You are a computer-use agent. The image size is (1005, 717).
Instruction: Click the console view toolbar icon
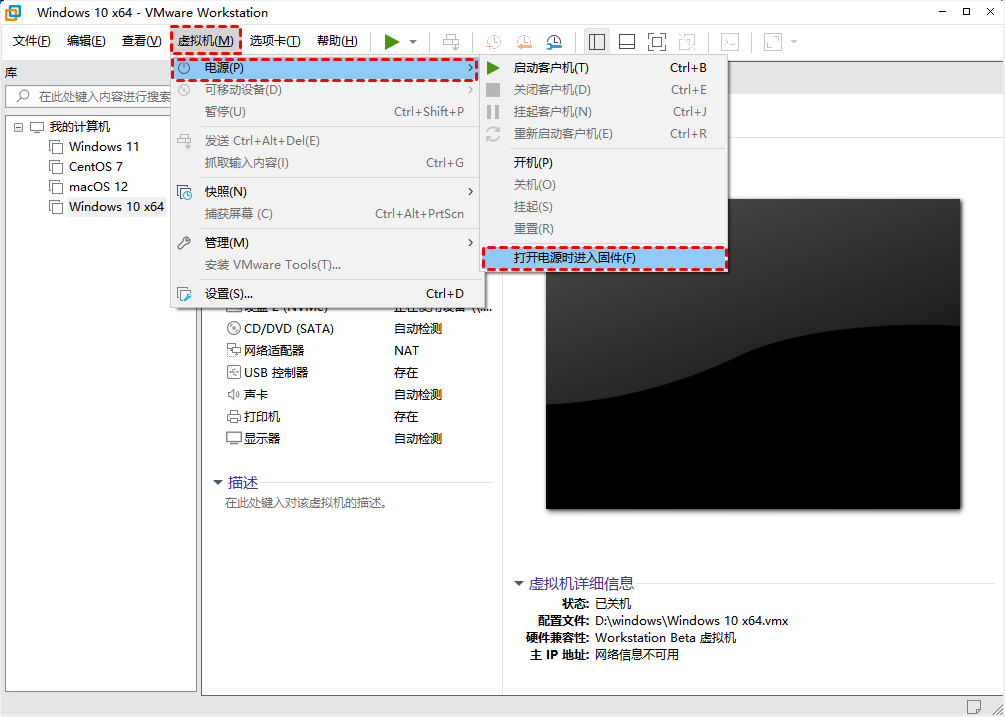[x=730, y=42]
